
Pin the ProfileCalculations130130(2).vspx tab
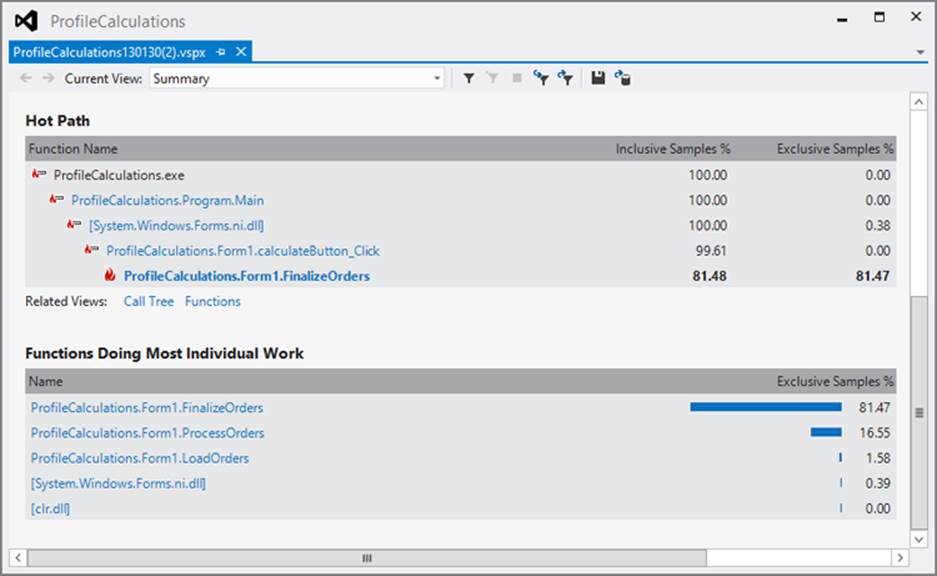pyautogui.click(x=221, y=52)
